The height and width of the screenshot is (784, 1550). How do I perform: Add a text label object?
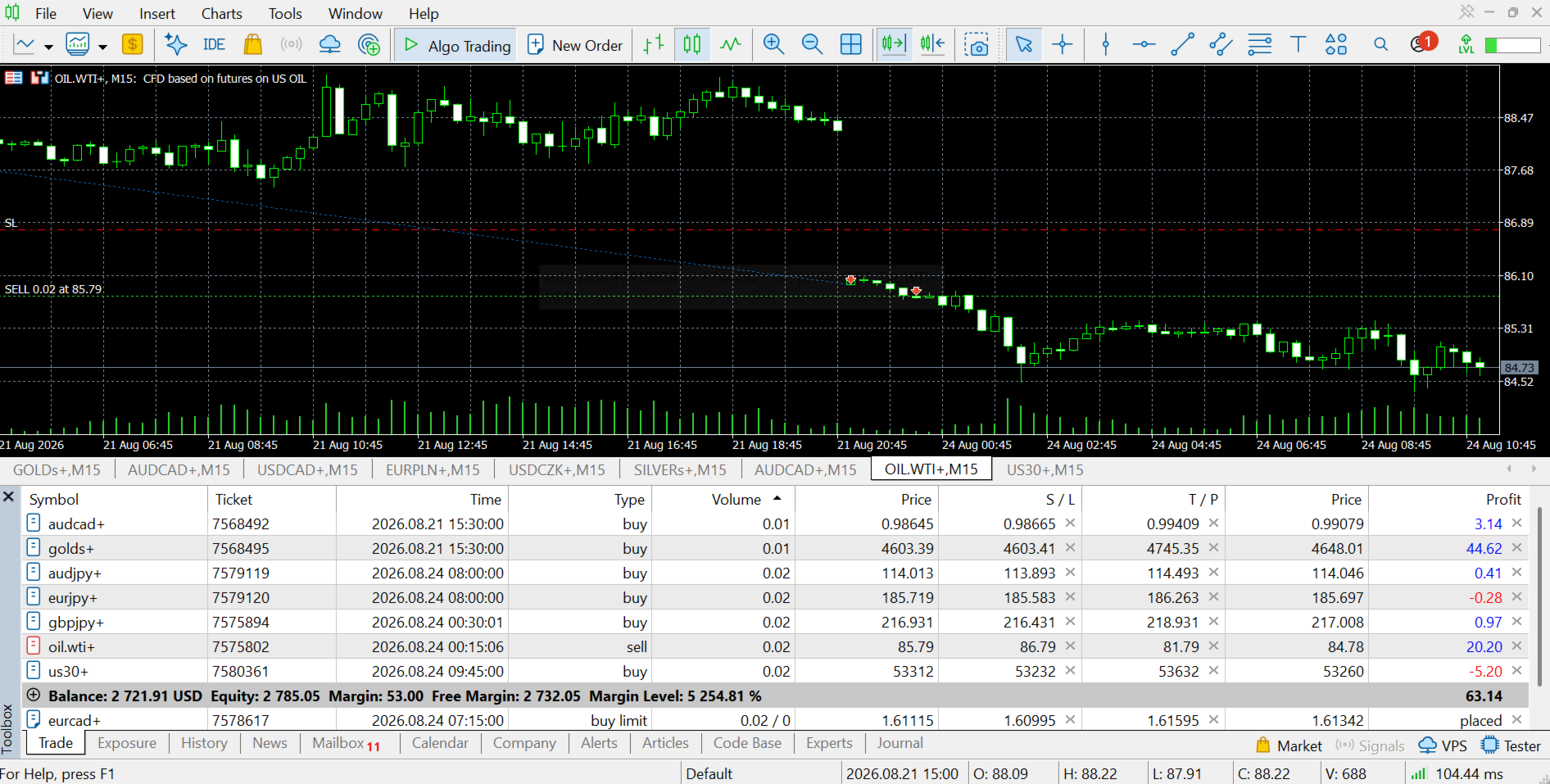(1298, 44)
